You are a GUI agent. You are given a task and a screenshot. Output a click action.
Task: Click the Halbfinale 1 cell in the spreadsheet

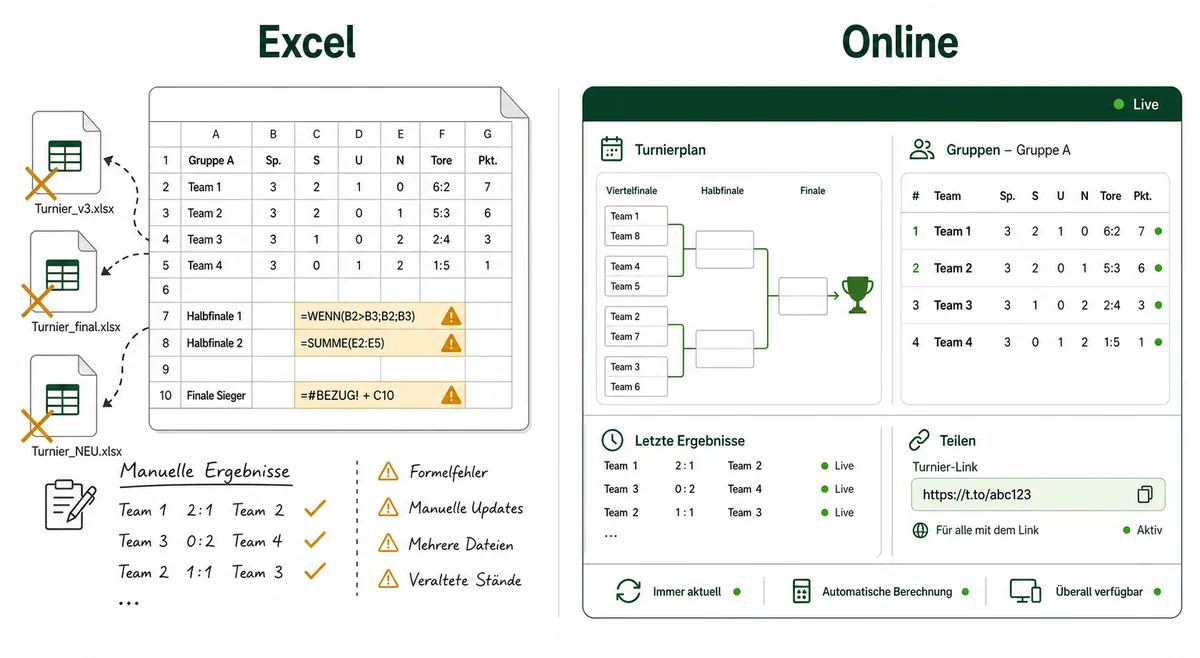coord(215,316)
